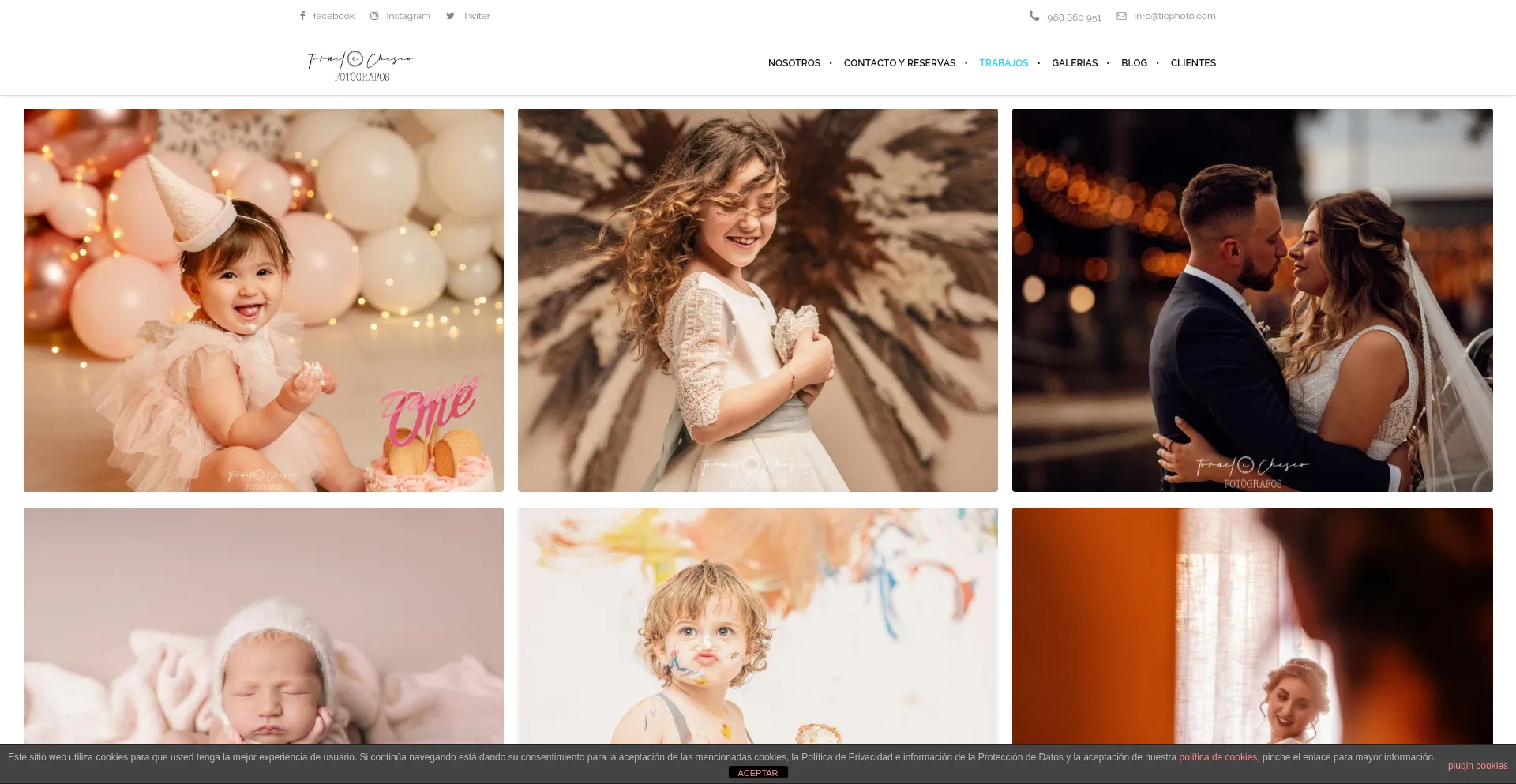Select the highlighted TRABAJOS menu item
The image size is (1516, 784).
pyautogui.click(x=1004, y=63)
